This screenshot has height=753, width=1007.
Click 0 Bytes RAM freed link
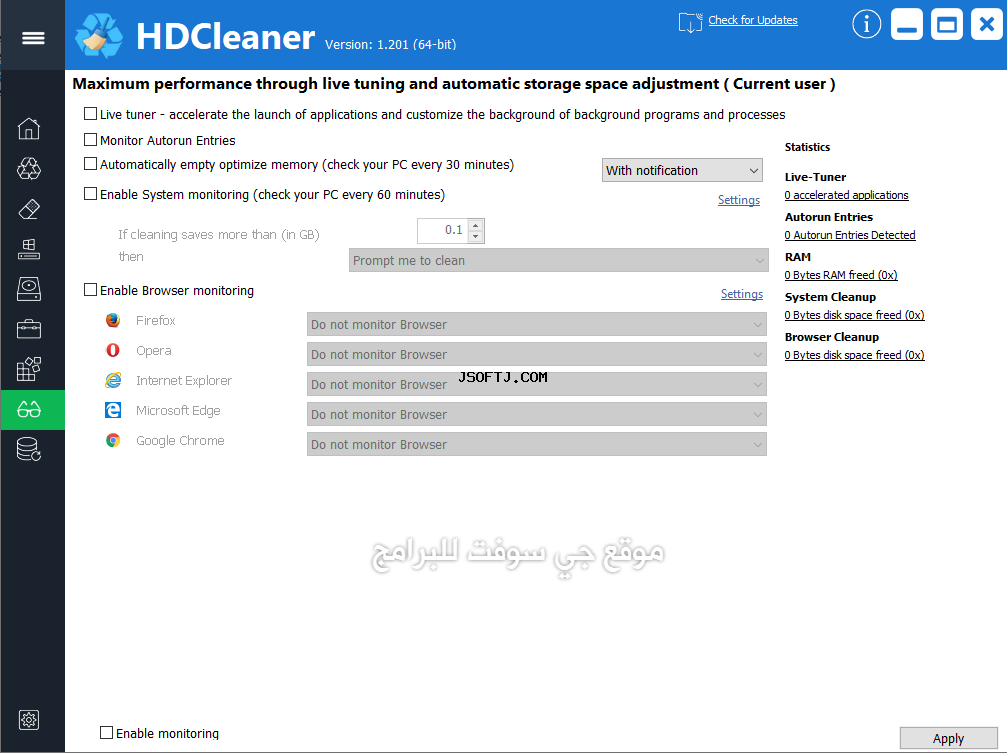coord(841,274)
